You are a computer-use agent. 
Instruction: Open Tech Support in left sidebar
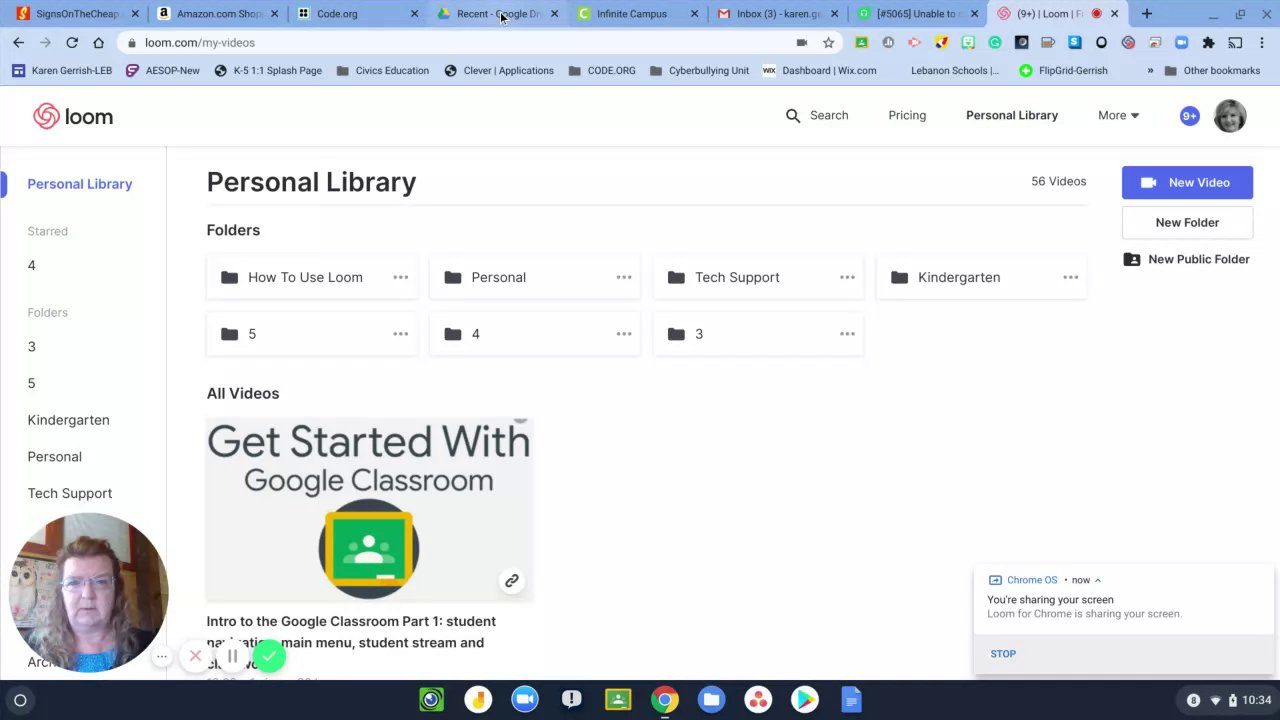tap(69, 493)
